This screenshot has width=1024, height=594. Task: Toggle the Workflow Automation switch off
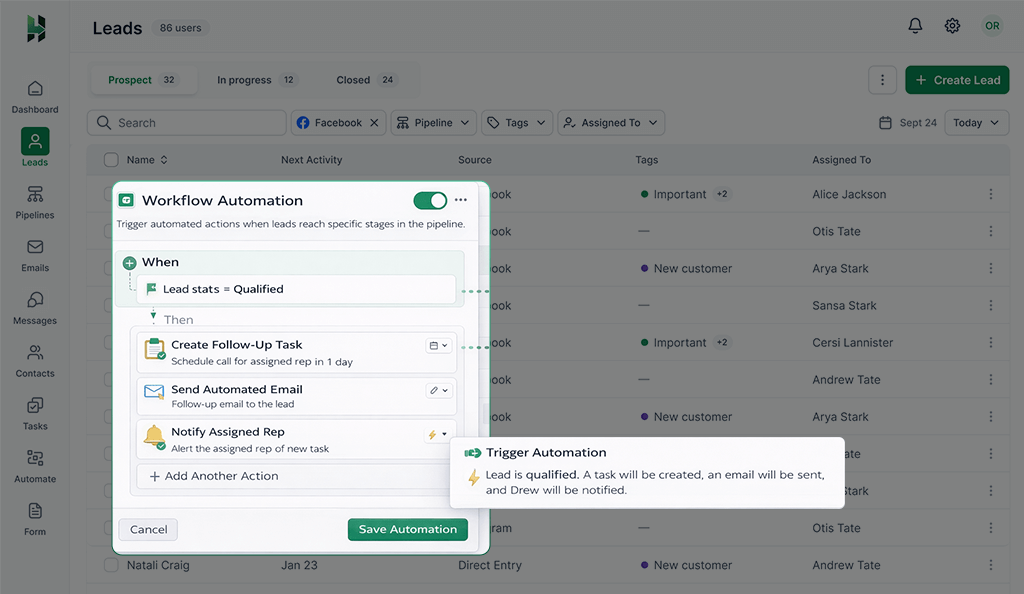tap(430, 200)
